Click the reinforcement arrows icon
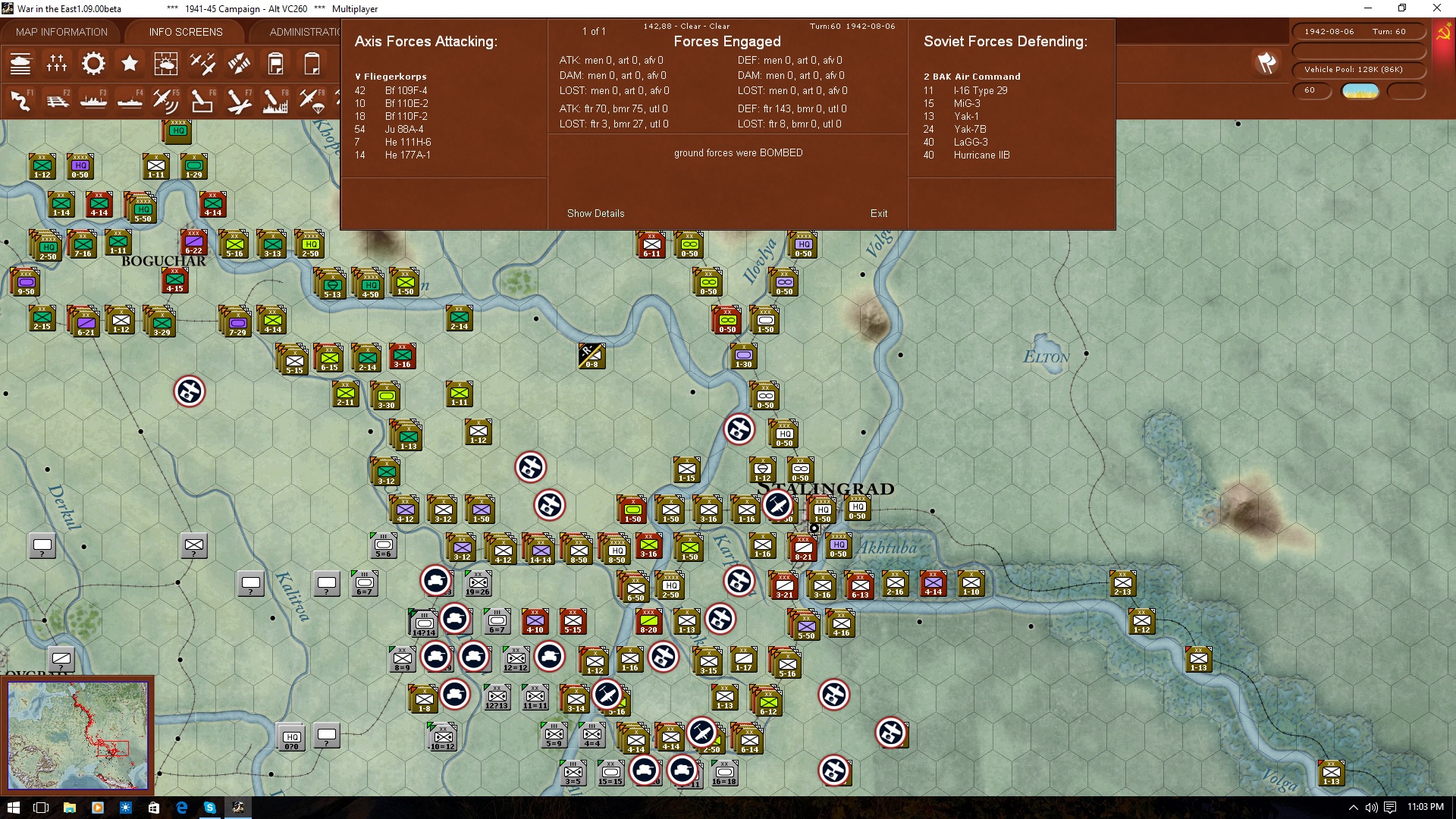1456x819 pixels. [x=239, y=64]
